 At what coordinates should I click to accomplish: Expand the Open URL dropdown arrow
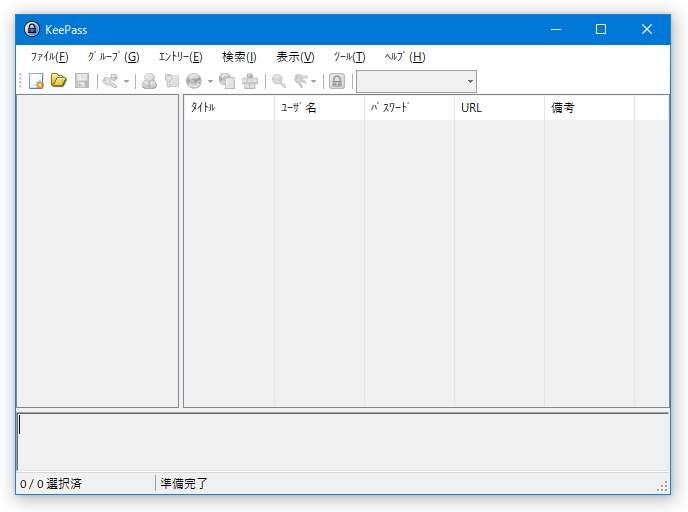(x=210, y=81)
